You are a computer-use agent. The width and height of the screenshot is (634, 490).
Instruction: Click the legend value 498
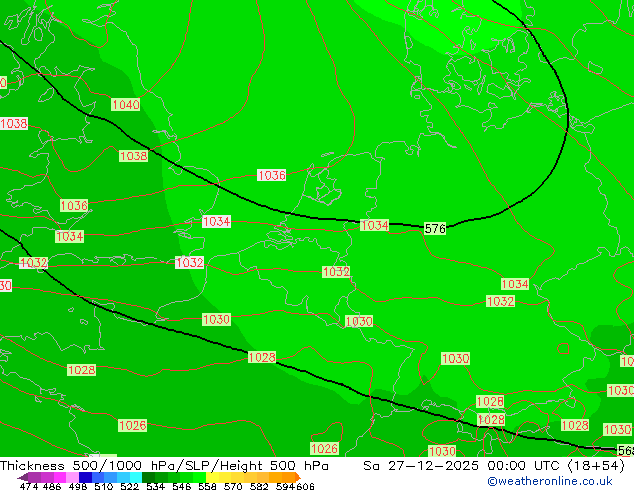click(78, 486)
